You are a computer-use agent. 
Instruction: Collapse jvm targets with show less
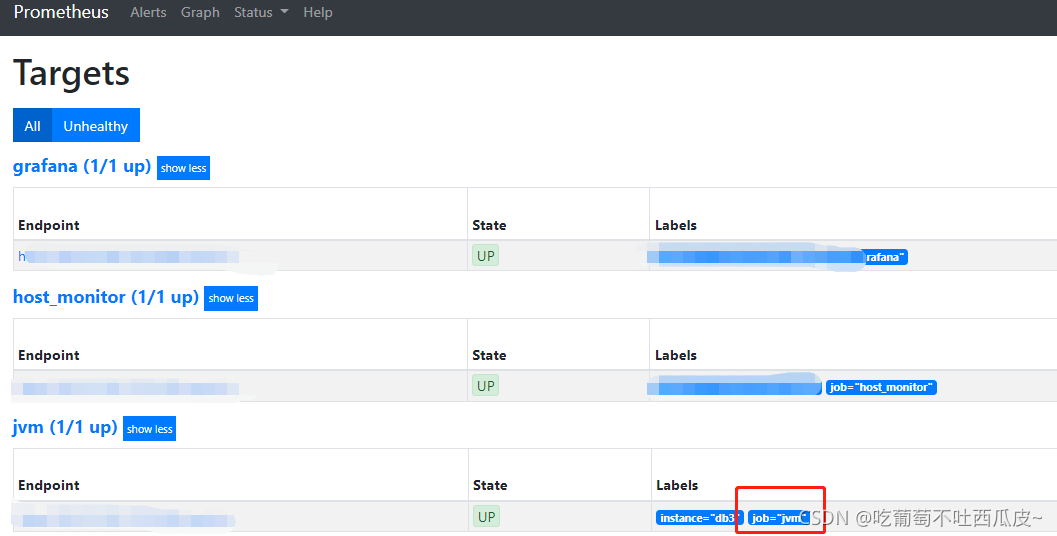coord(150,429)
